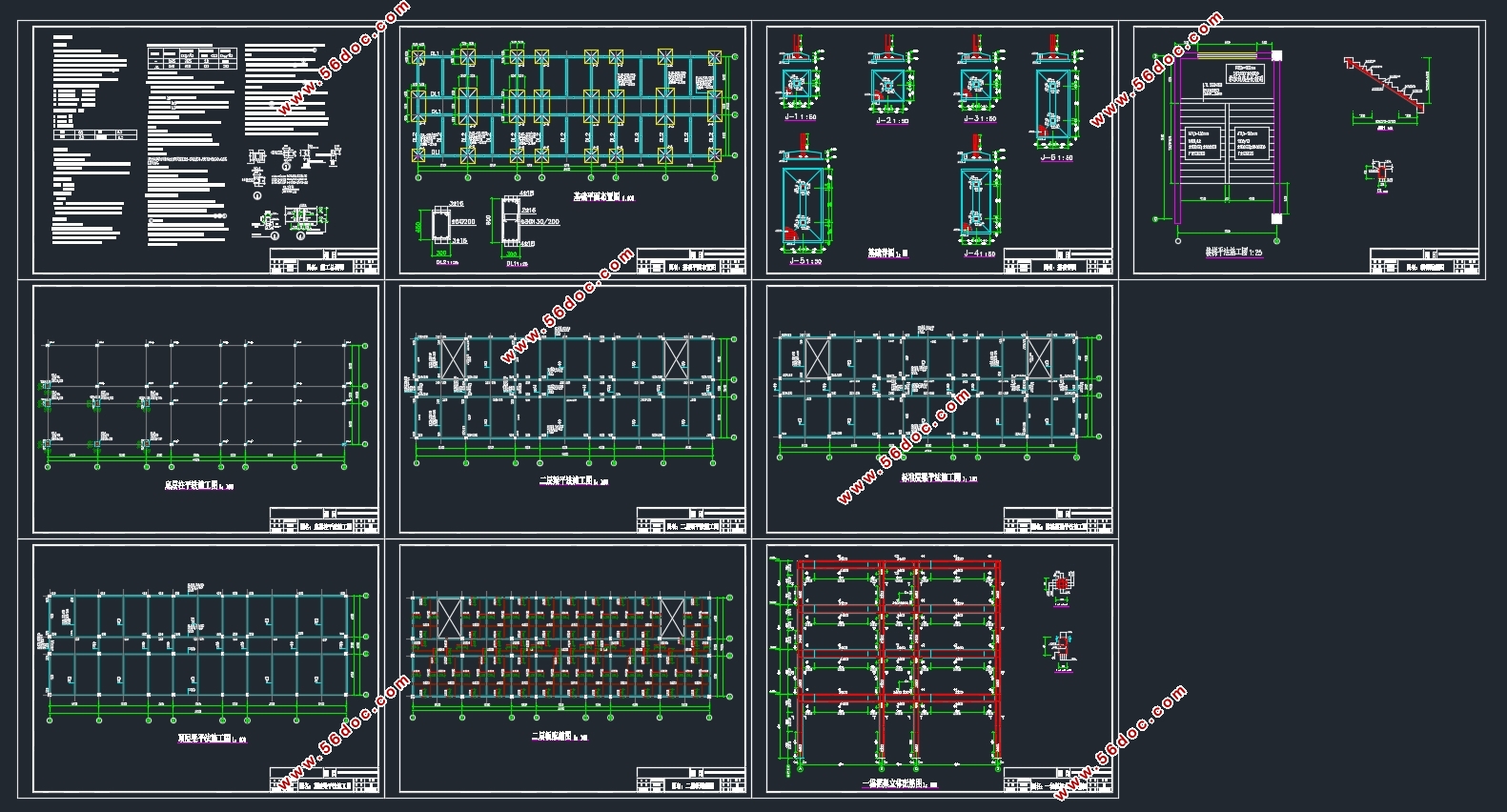Click the stair drawing sheet title block
This screenshot has height=812, width=1507.
coord(1425,262)
